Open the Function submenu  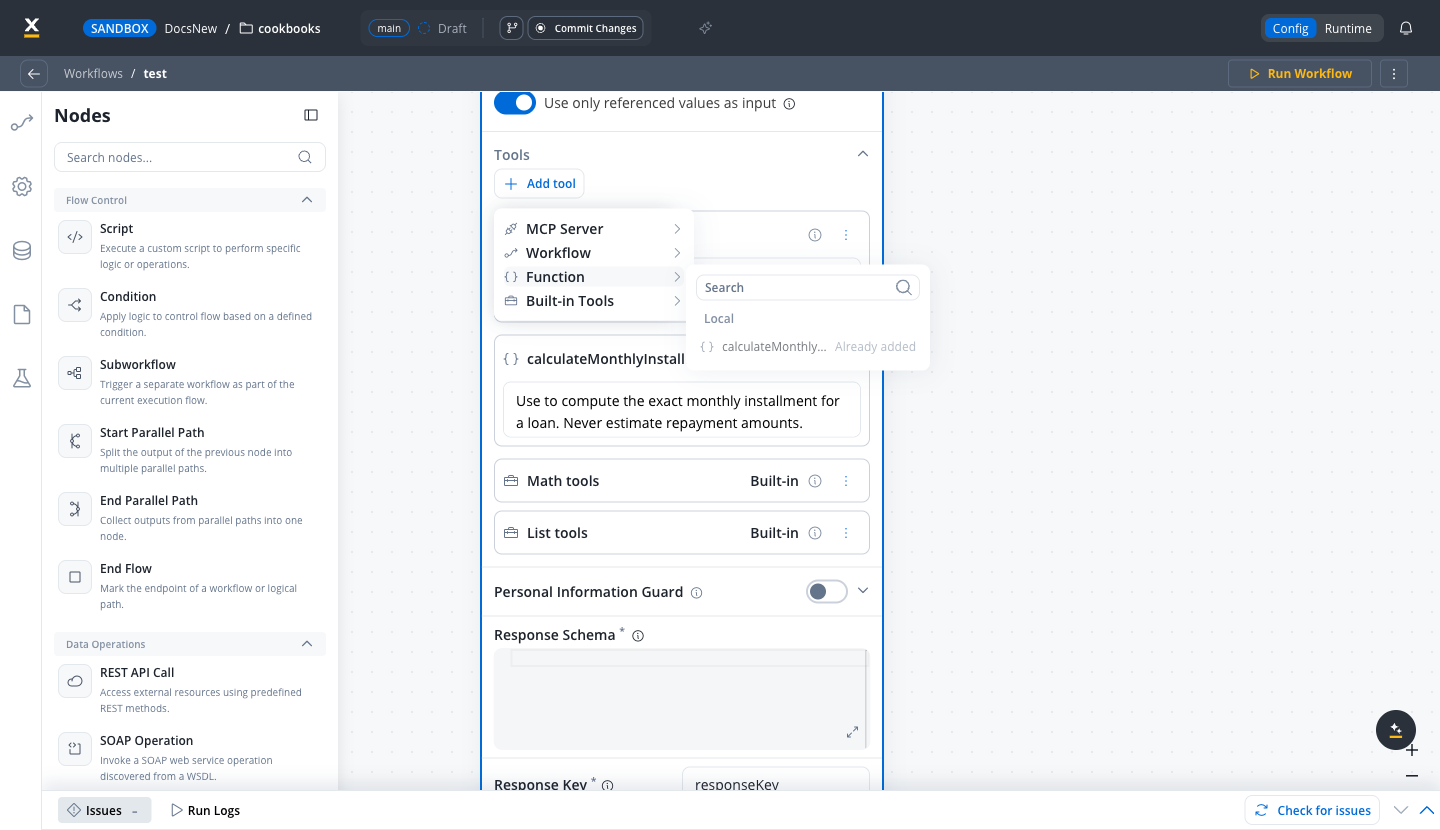click(x=593, y=277)
